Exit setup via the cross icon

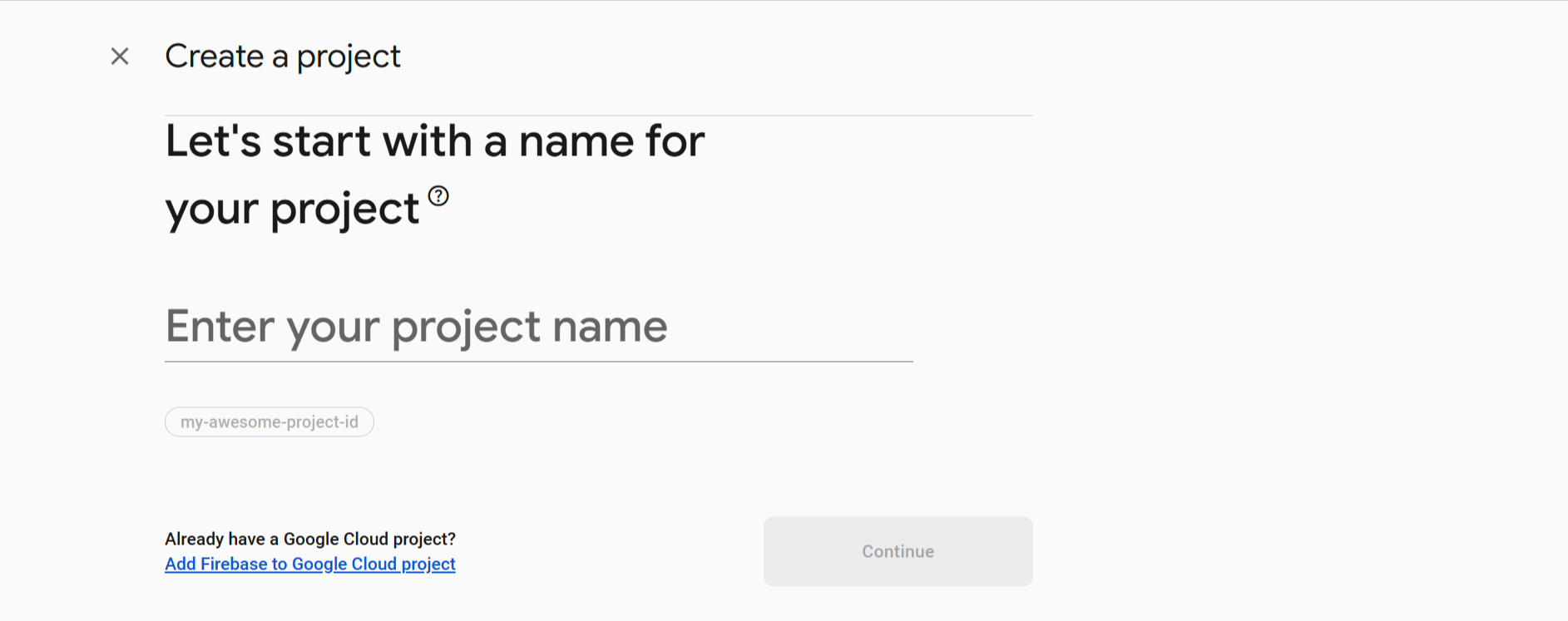pos(120,57)
